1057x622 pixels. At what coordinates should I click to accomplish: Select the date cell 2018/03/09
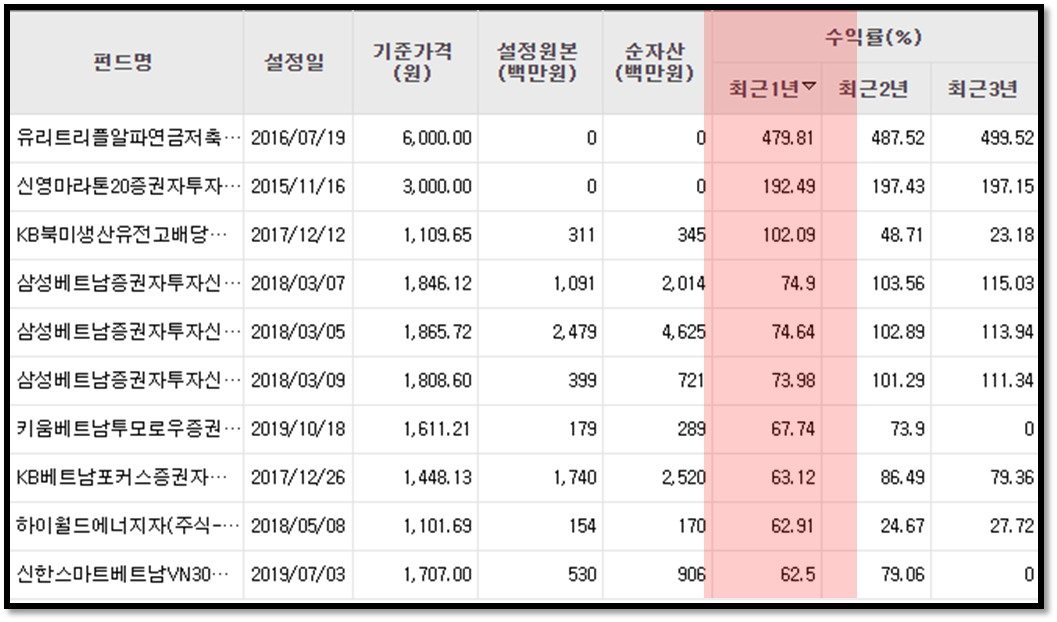click(x=298, y=381)
